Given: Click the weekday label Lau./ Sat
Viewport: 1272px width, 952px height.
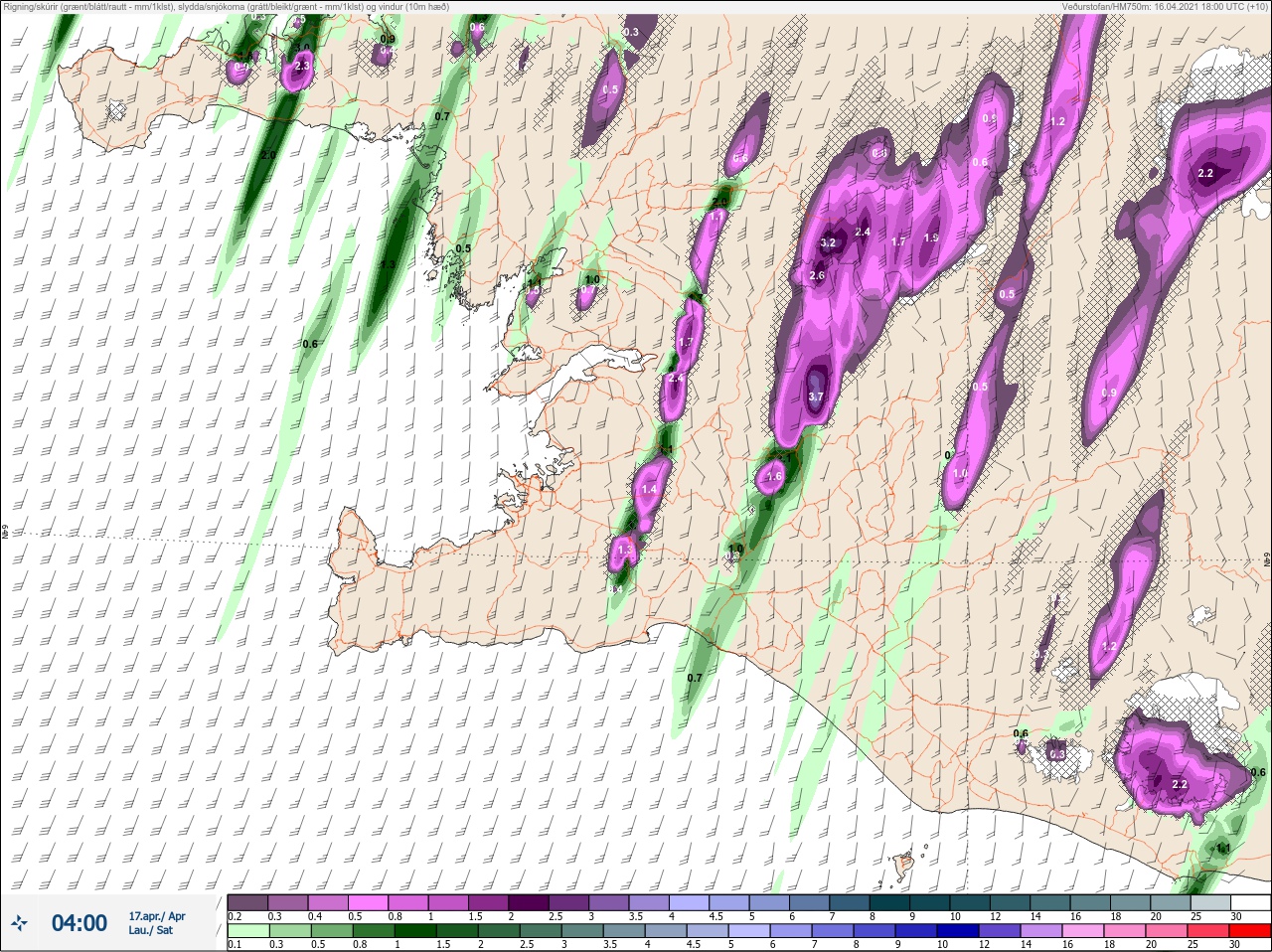Looking at the screenshot, I should click(151, 930).
